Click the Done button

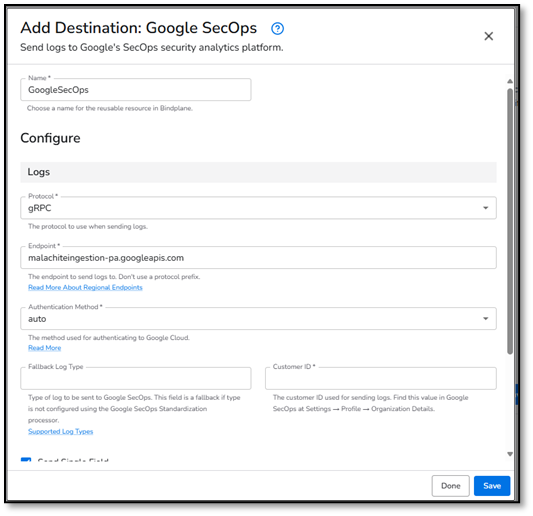450,486
